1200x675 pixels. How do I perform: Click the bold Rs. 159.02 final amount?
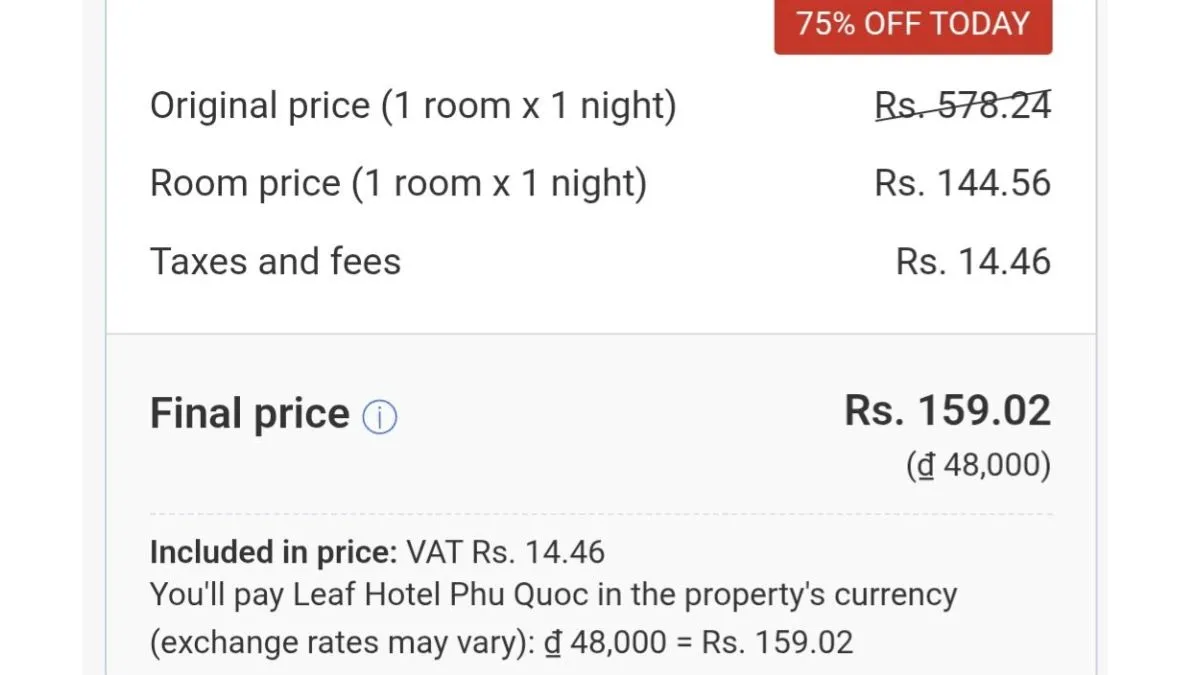(x=947, y=411)
